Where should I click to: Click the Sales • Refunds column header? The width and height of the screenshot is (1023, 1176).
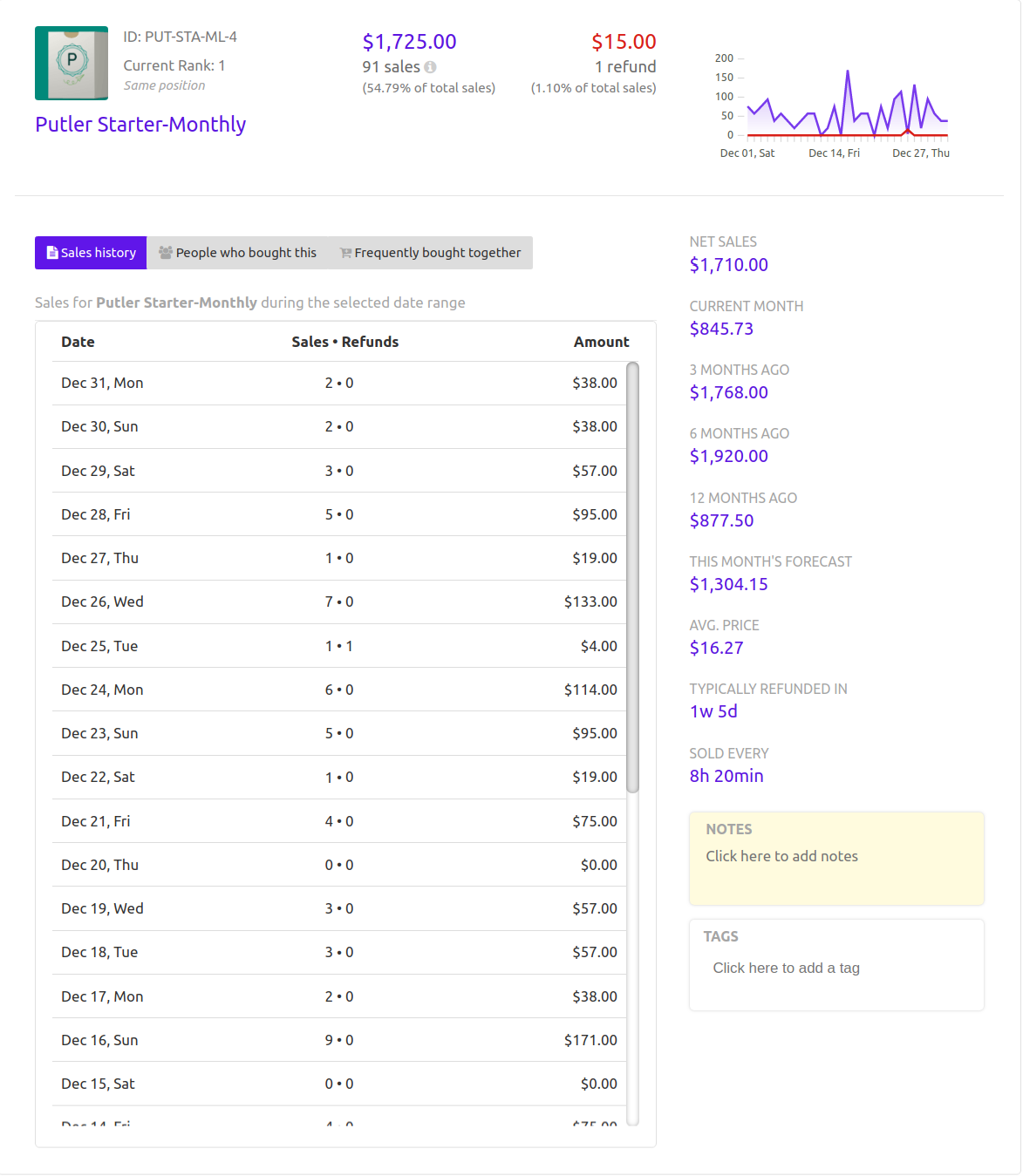coord(344,343)
